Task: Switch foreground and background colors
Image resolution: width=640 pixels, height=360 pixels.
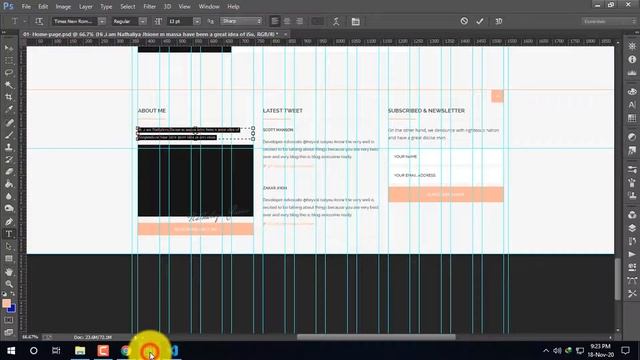Action: (x=13, y=293)
